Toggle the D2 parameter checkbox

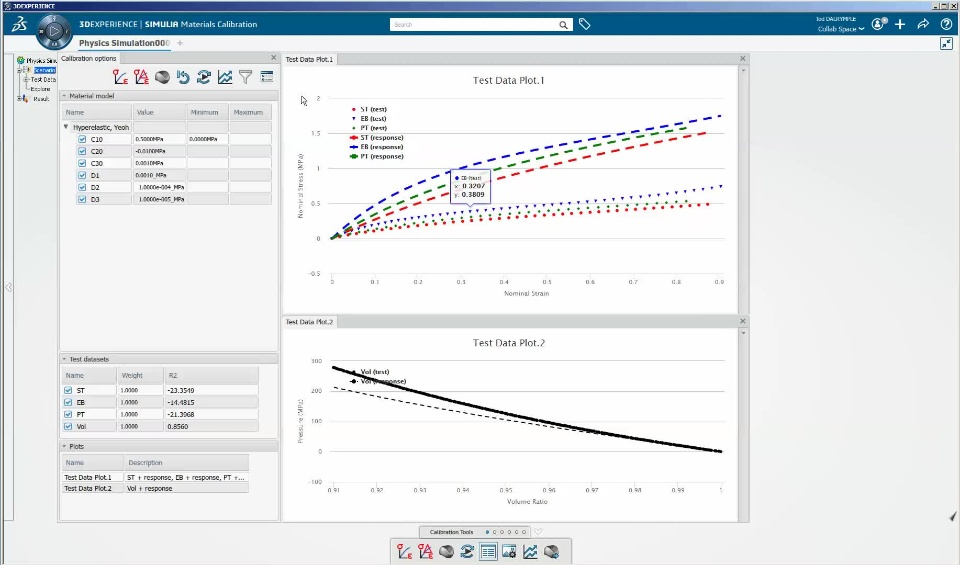tap(82, 187)
